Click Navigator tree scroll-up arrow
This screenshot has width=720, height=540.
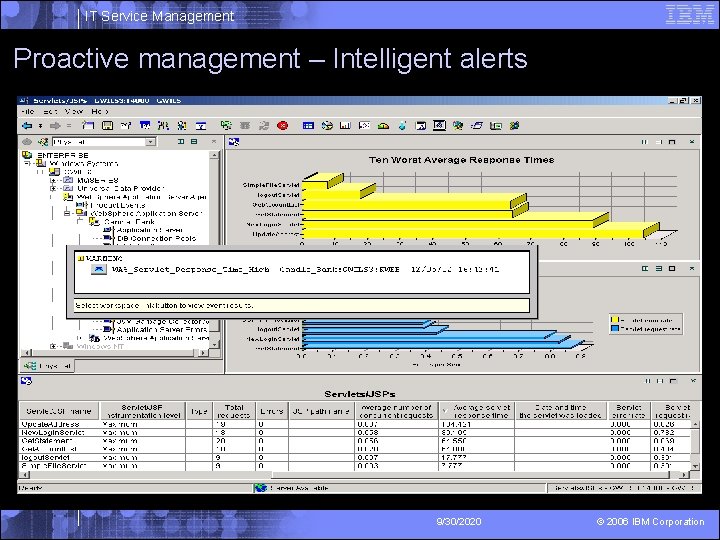[214, 155]
